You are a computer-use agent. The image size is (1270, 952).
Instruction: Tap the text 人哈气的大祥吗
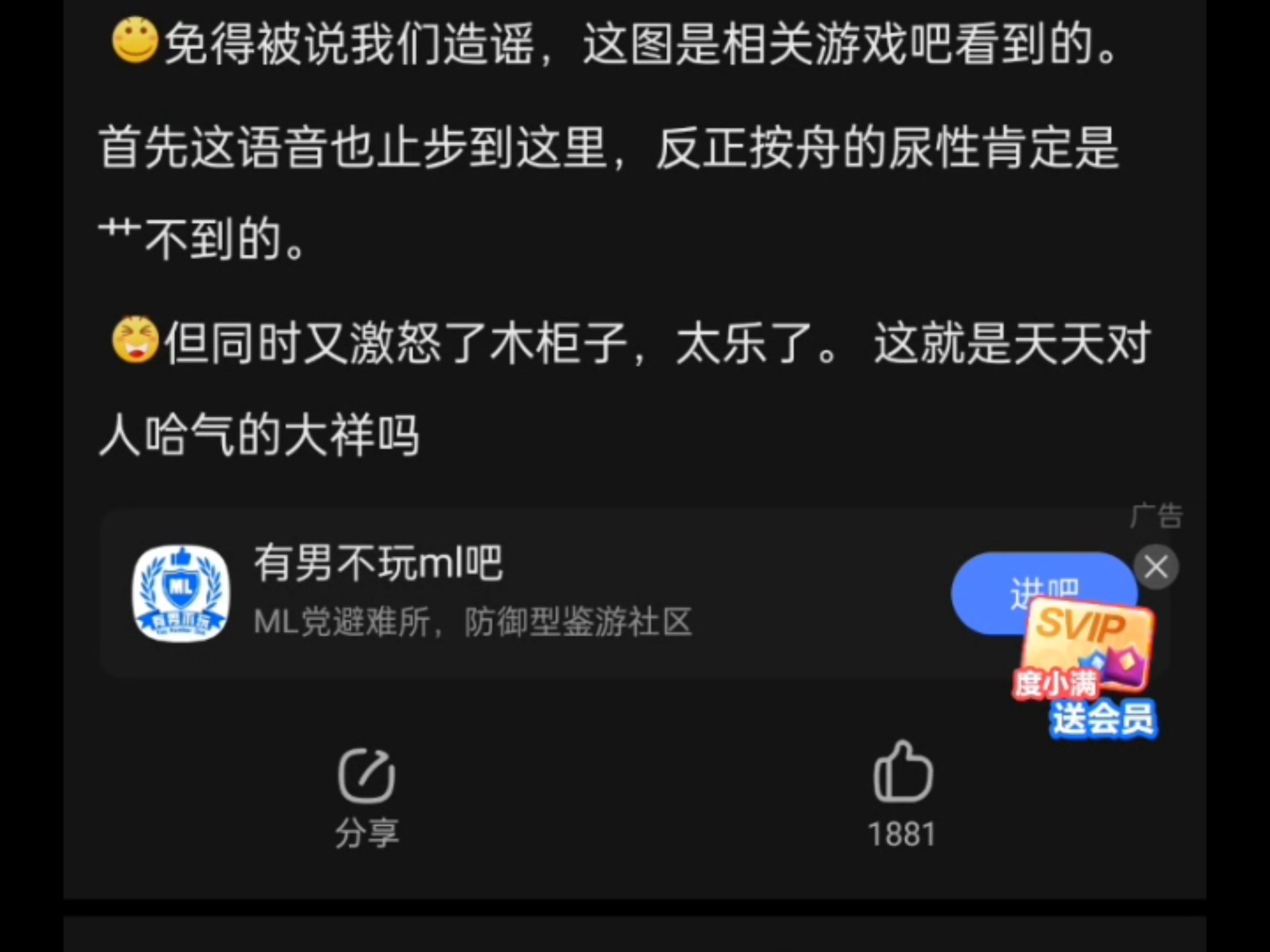pyautogui.click(x=259, y=436)
